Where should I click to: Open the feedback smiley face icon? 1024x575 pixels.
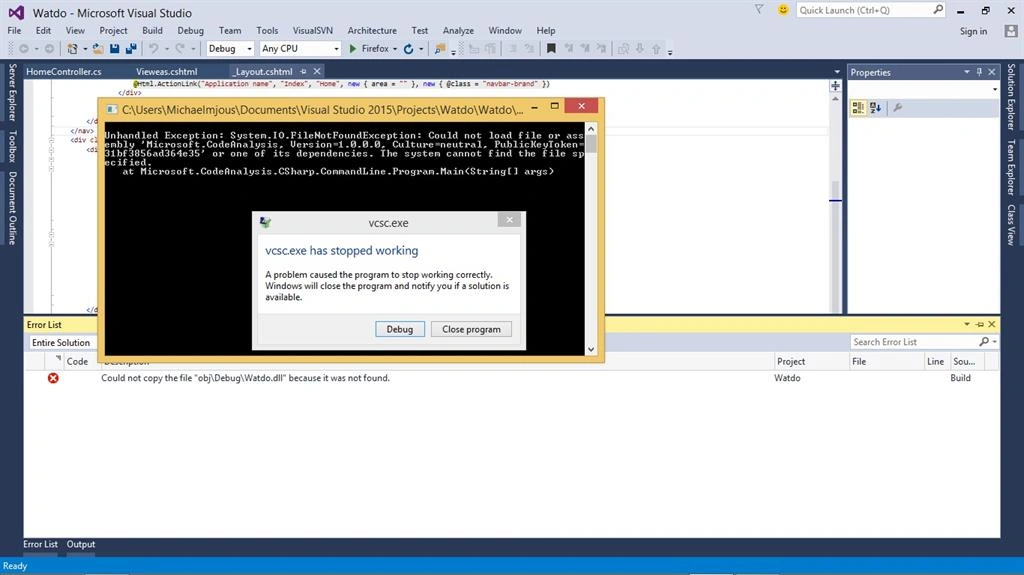click(x=782, y=10)
